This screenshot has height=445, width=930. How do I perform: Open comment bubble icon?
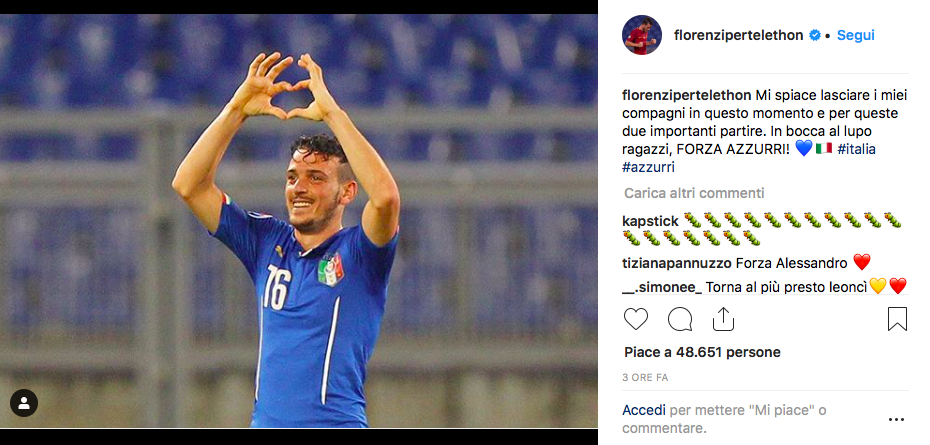680,319
